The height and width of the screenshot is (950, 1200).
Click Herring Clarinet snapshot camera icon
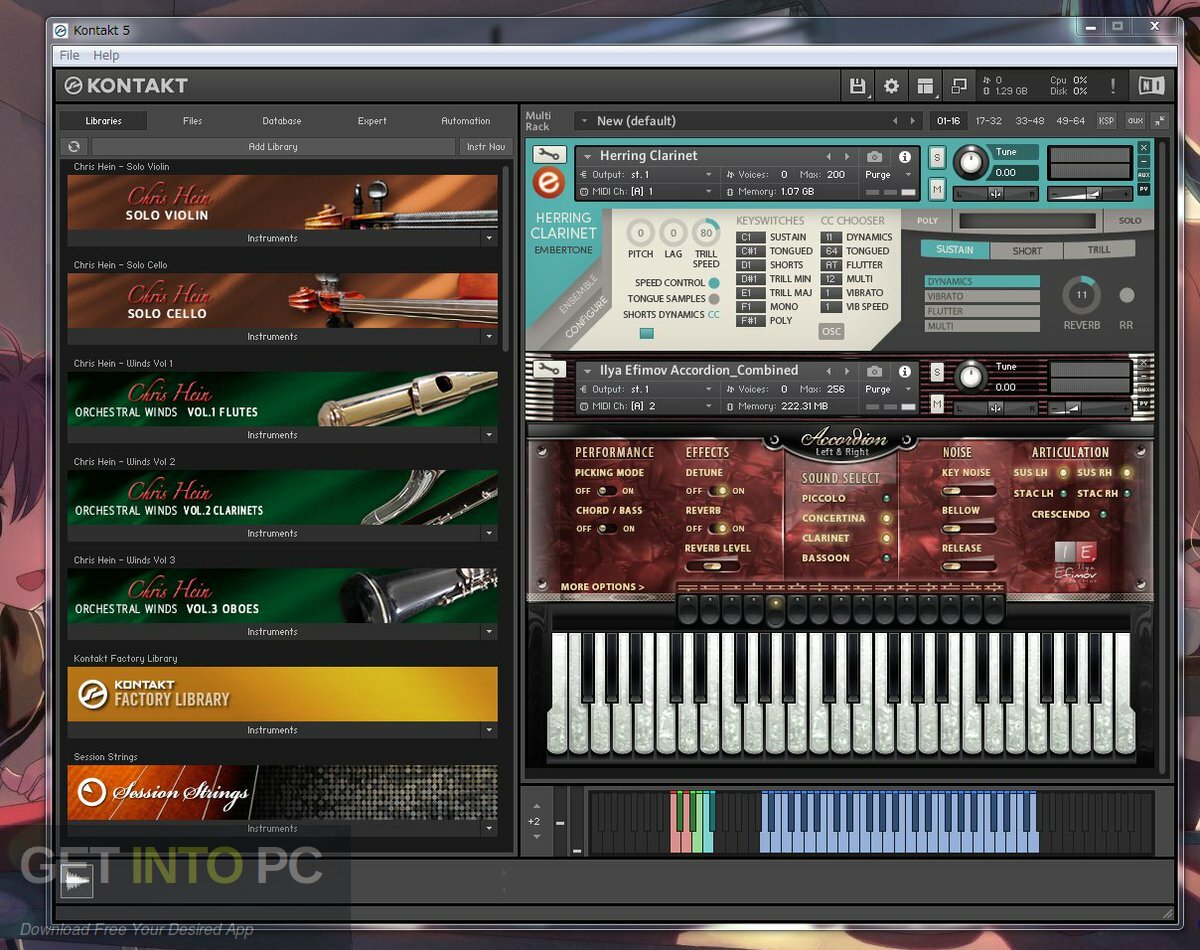[x=875, y=156]
